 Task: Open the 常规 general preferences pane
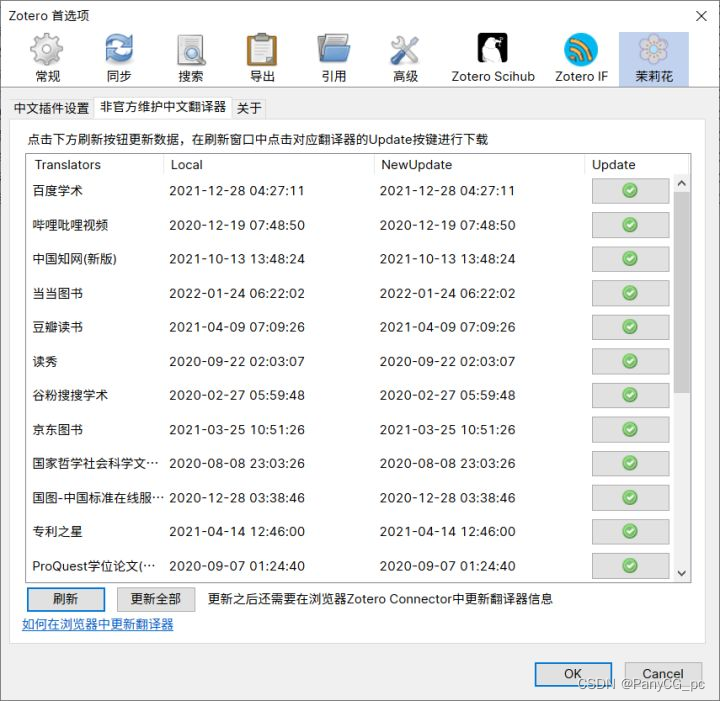pyautogui.click(x=47, y=58)
